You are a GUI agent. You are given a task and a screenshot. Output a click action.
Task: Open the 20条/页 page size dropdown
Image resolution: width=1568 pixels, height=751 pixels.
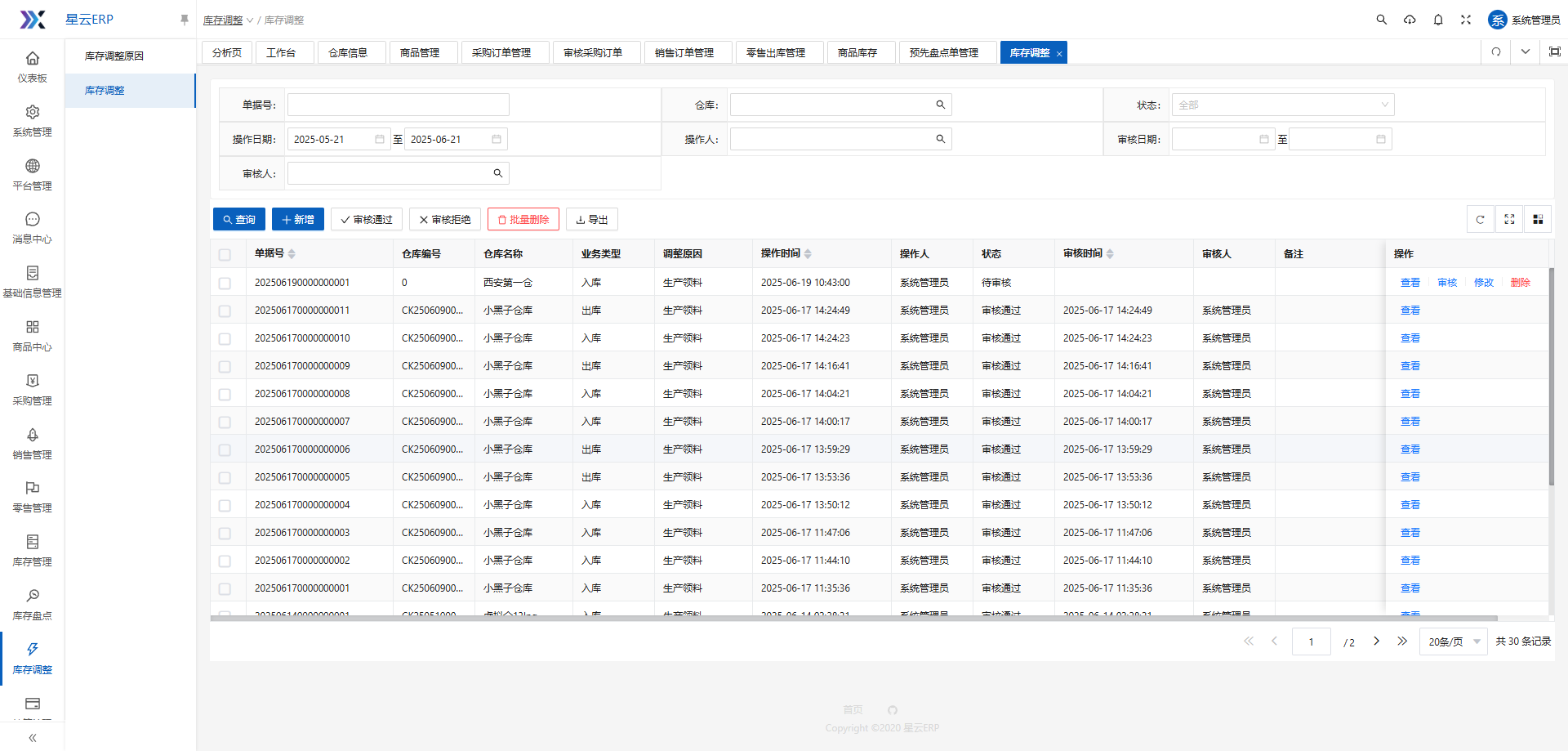[1454, 641]
